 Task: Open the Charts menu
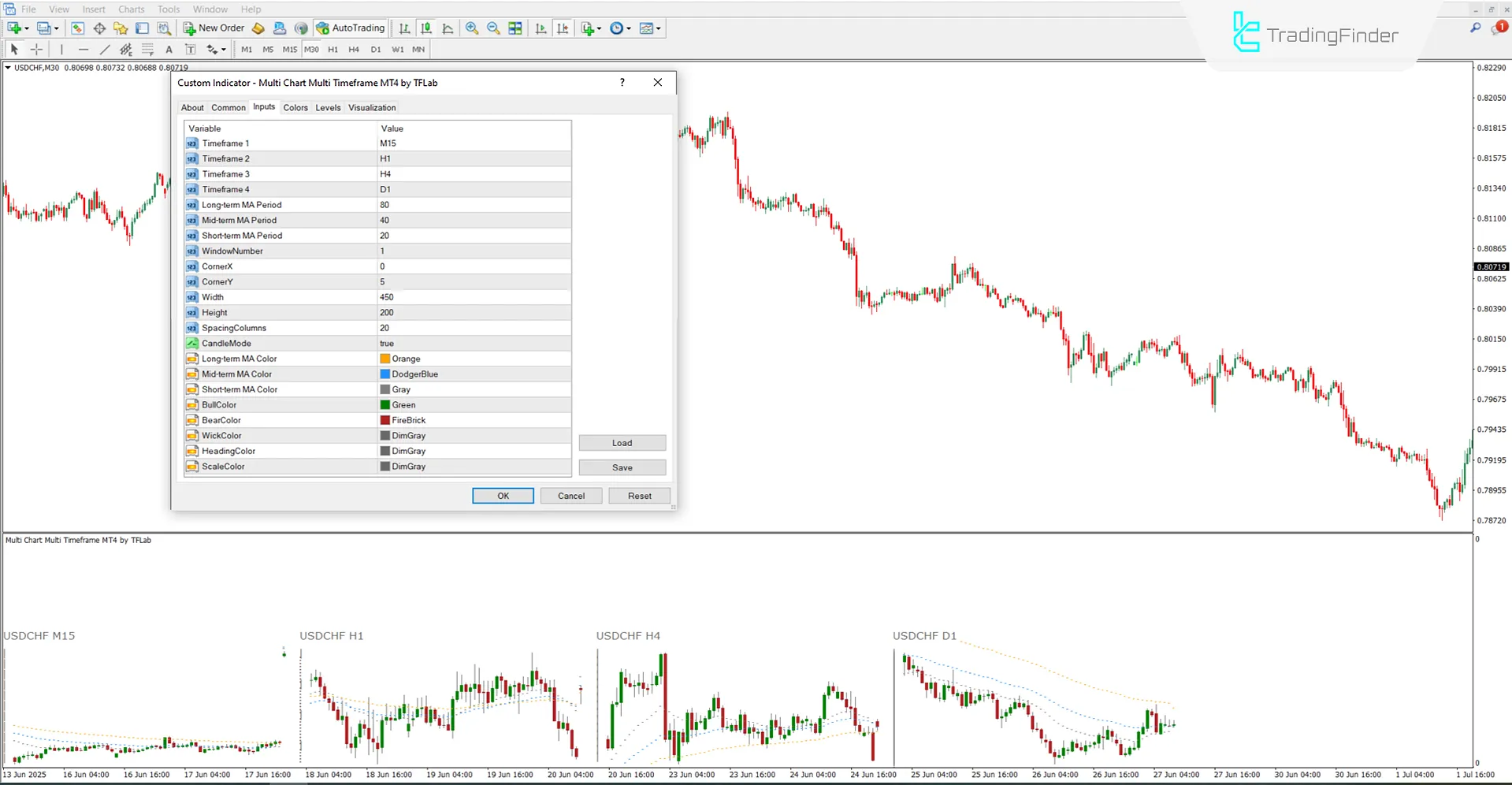(x=131, y=9)
